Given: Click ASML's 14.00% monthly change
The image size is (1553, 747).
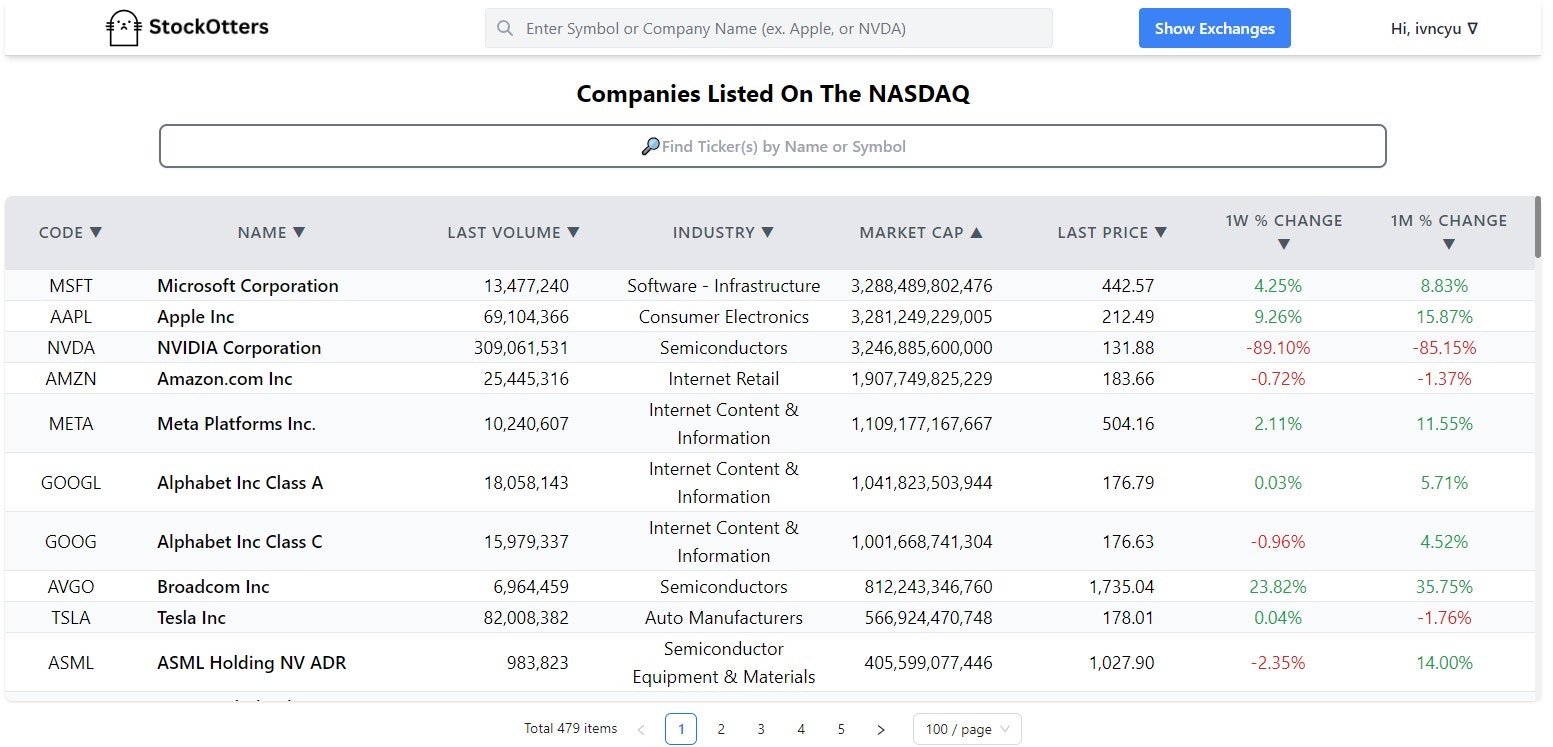Looking at the screenshot, I should tap(1445, 663).
